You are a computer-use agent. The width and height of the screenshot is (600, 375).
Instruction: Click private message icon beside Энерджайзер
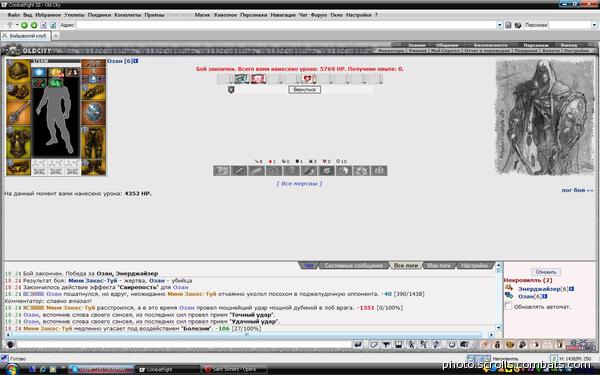pyautogui.click(x=509, y=288)
